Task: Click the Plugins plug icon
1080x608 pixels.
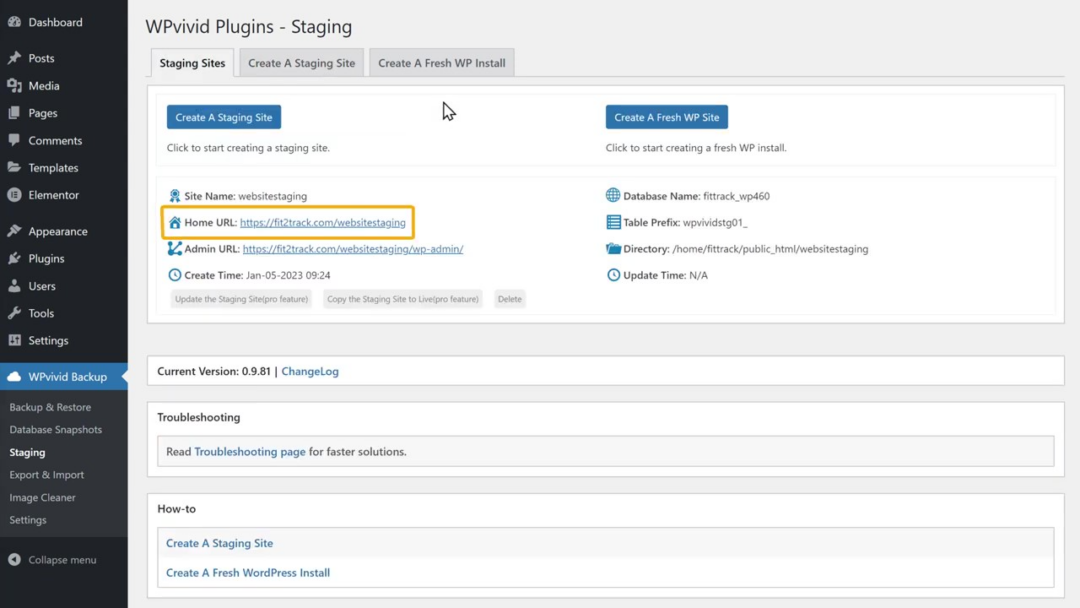Action: tap(14, 258)
